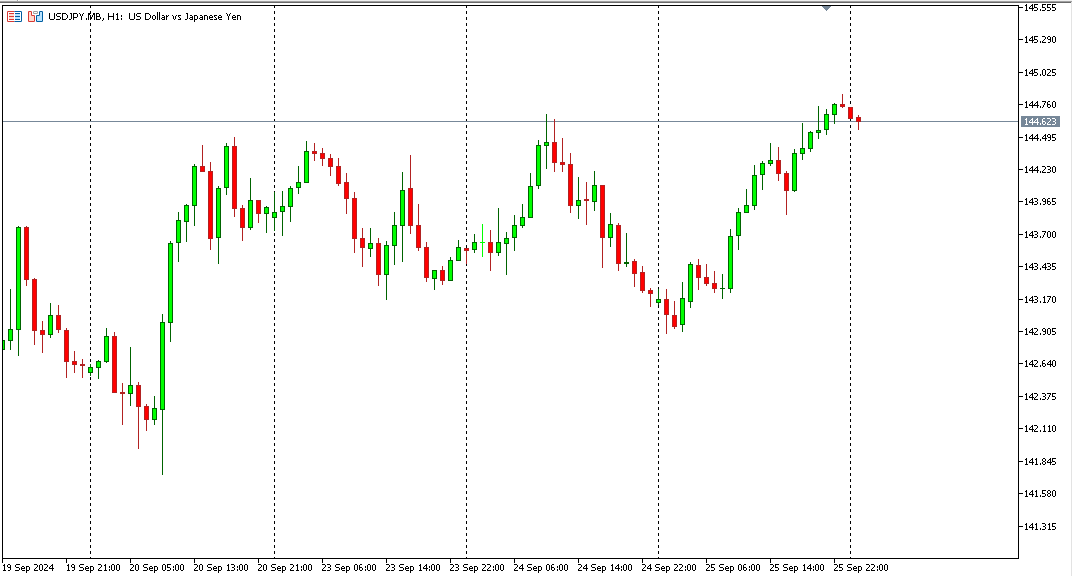Click the 142.110 price axis label

[1040, 428]
